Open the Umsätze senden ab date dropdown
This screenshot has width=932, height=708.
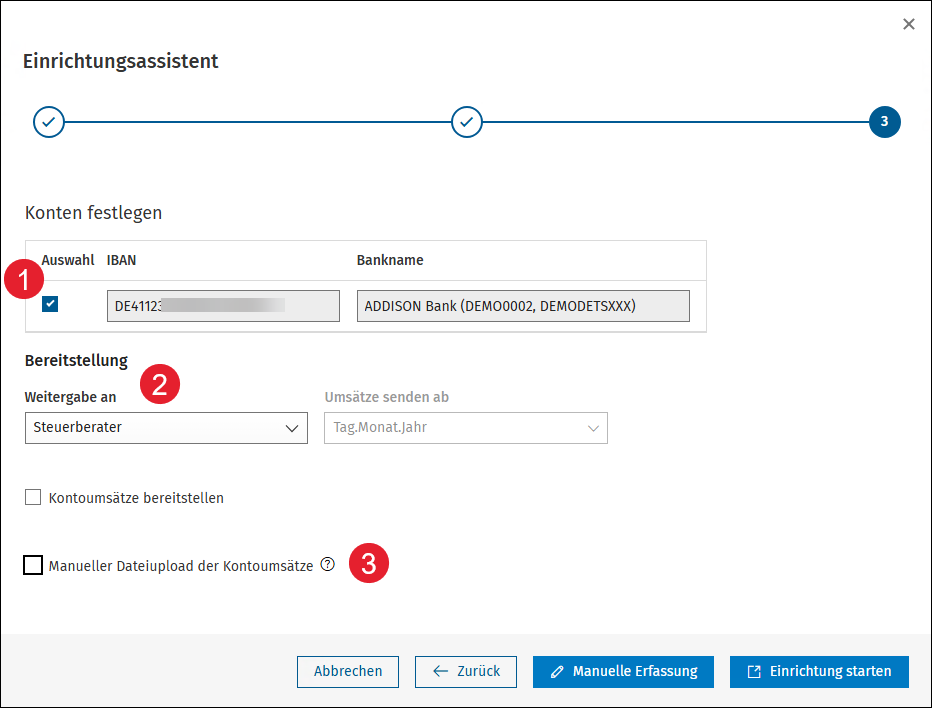point(466,428)
